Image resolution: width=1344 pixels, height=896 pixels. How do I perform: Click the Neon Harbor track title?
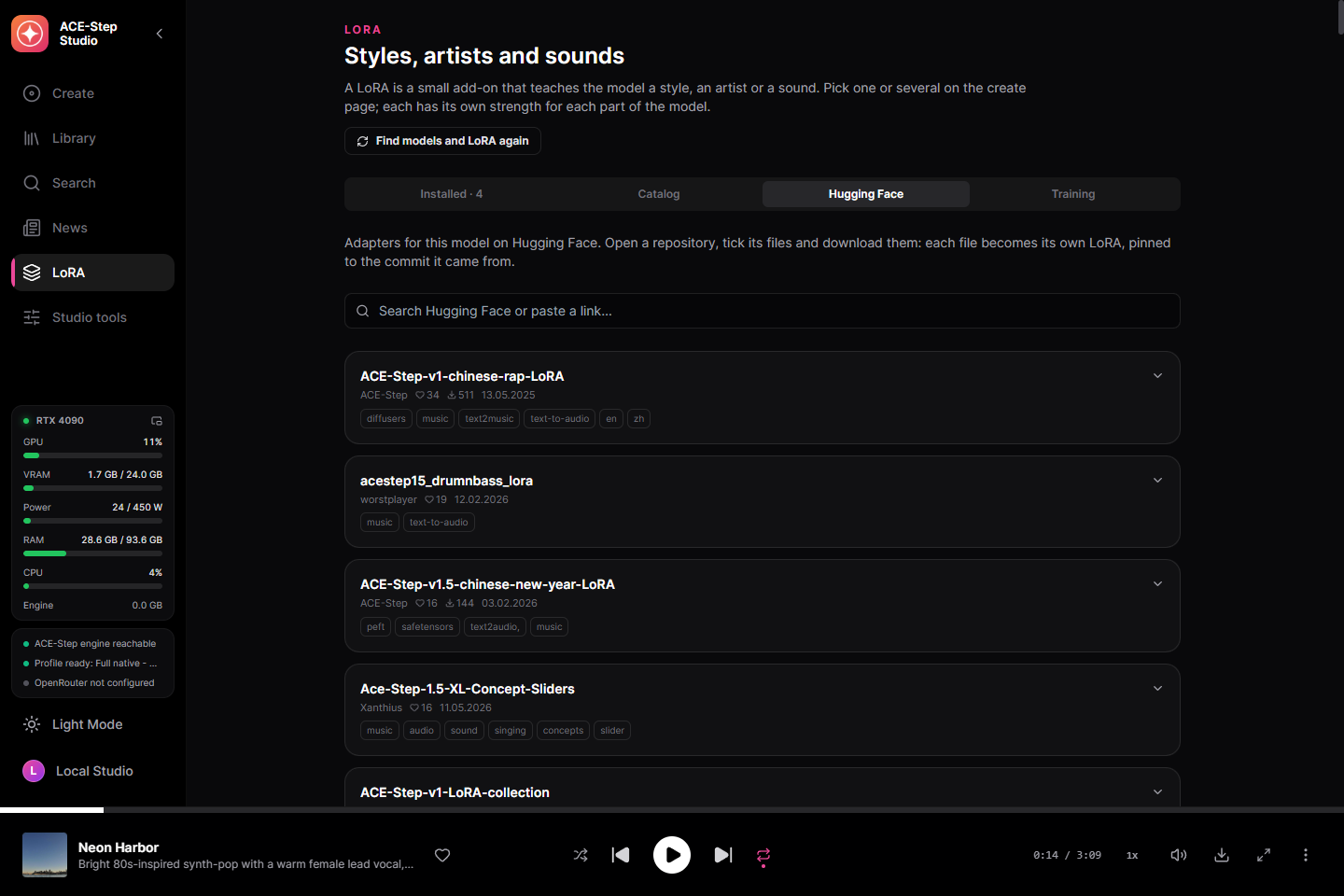coord(119,847)
